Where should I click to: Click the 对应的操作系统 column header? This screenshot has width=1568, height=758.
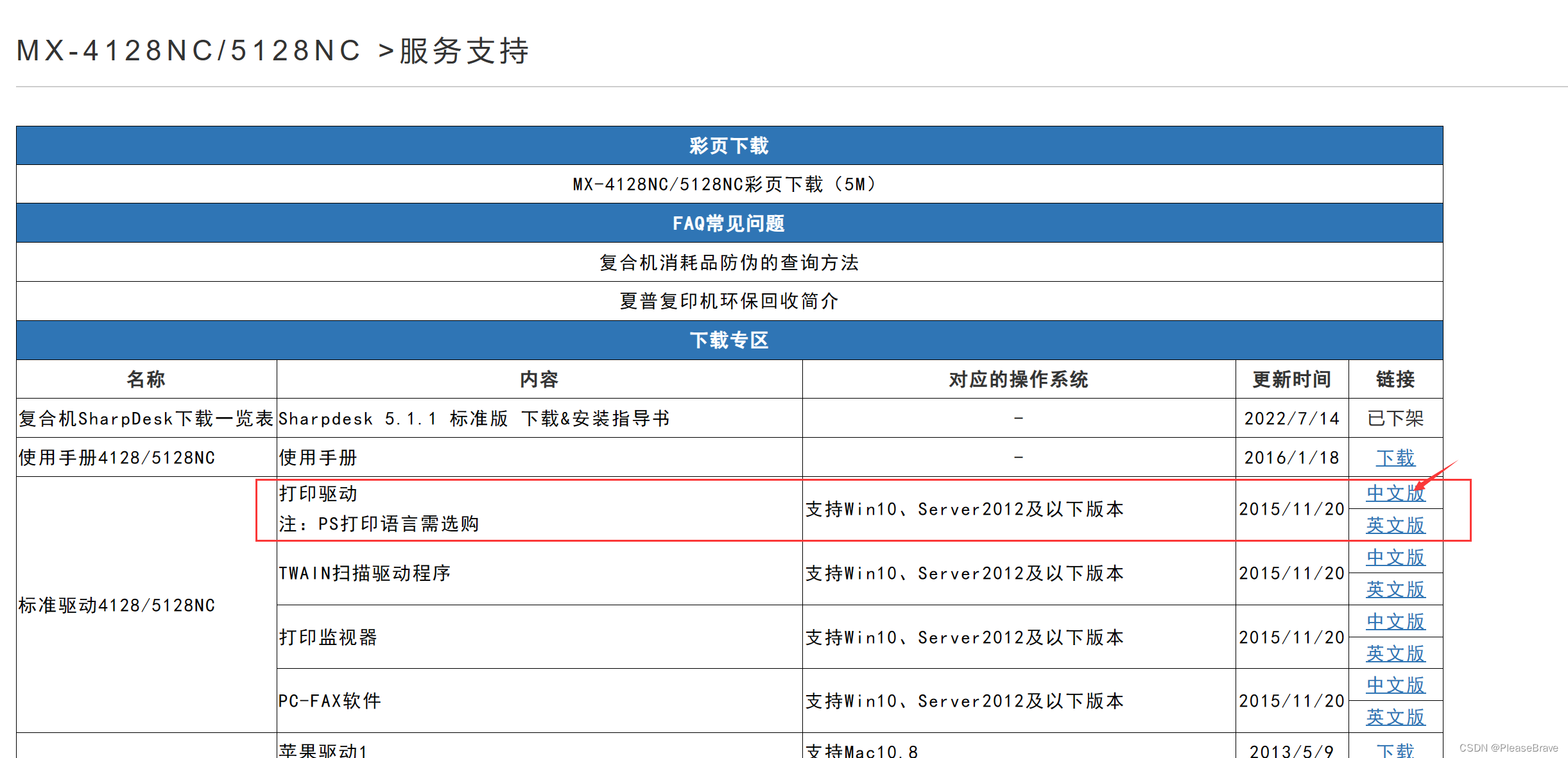[x=1019, y=379]
